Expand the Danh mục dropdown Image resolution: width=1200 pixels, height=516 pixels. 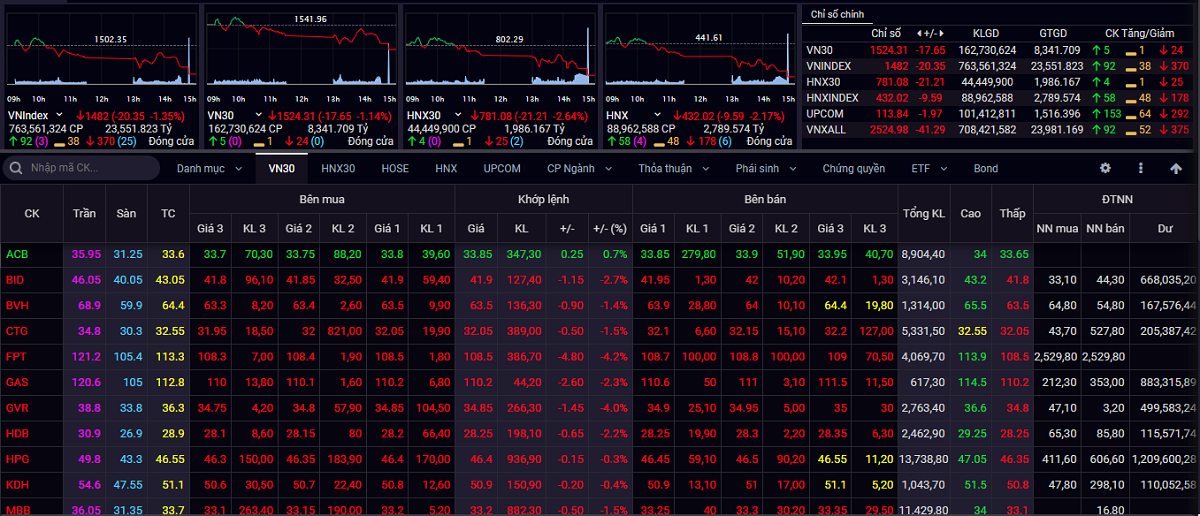click(x=209, y=168)
